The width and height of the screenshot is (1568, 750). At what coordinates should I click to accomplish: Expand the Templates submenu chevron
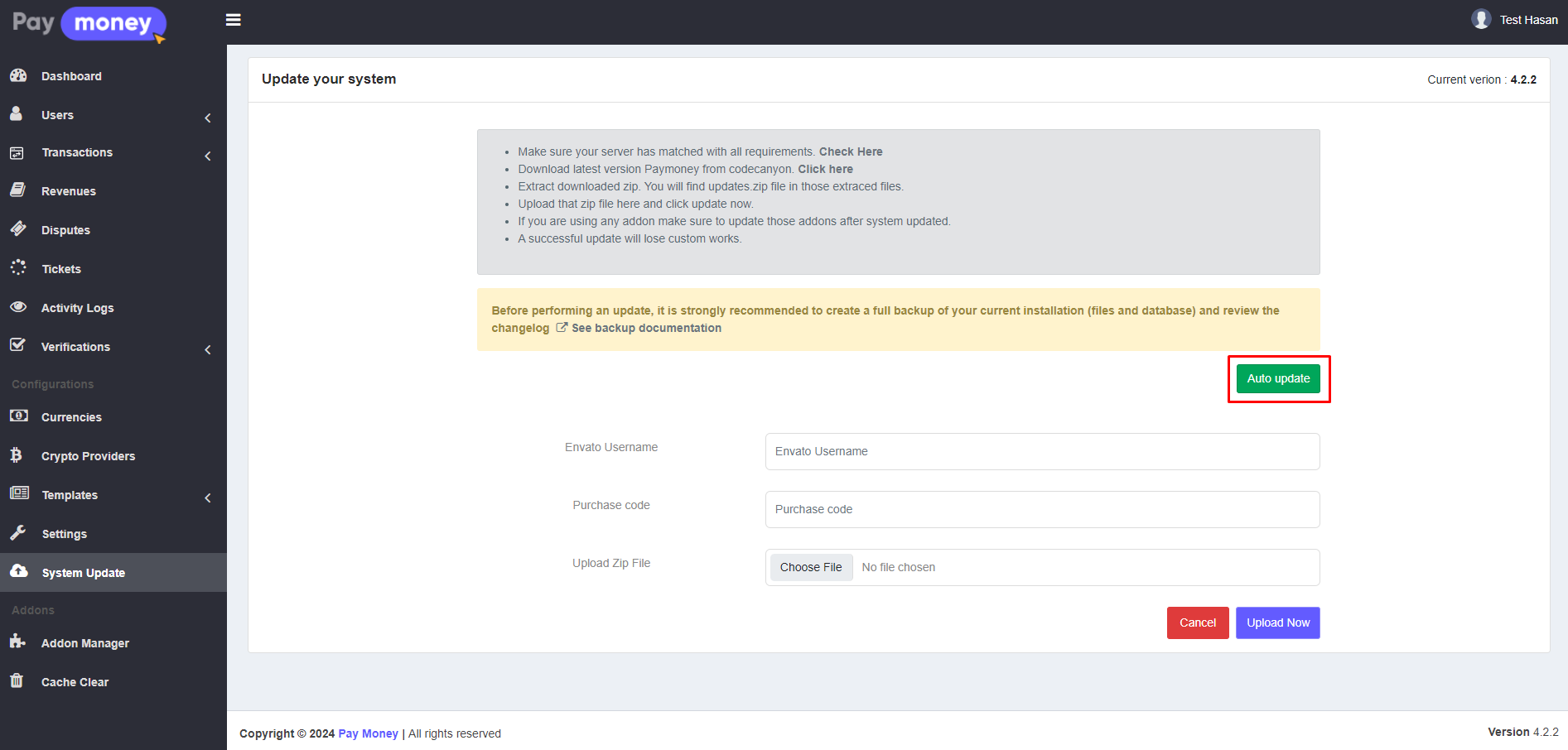coord(208,498)
